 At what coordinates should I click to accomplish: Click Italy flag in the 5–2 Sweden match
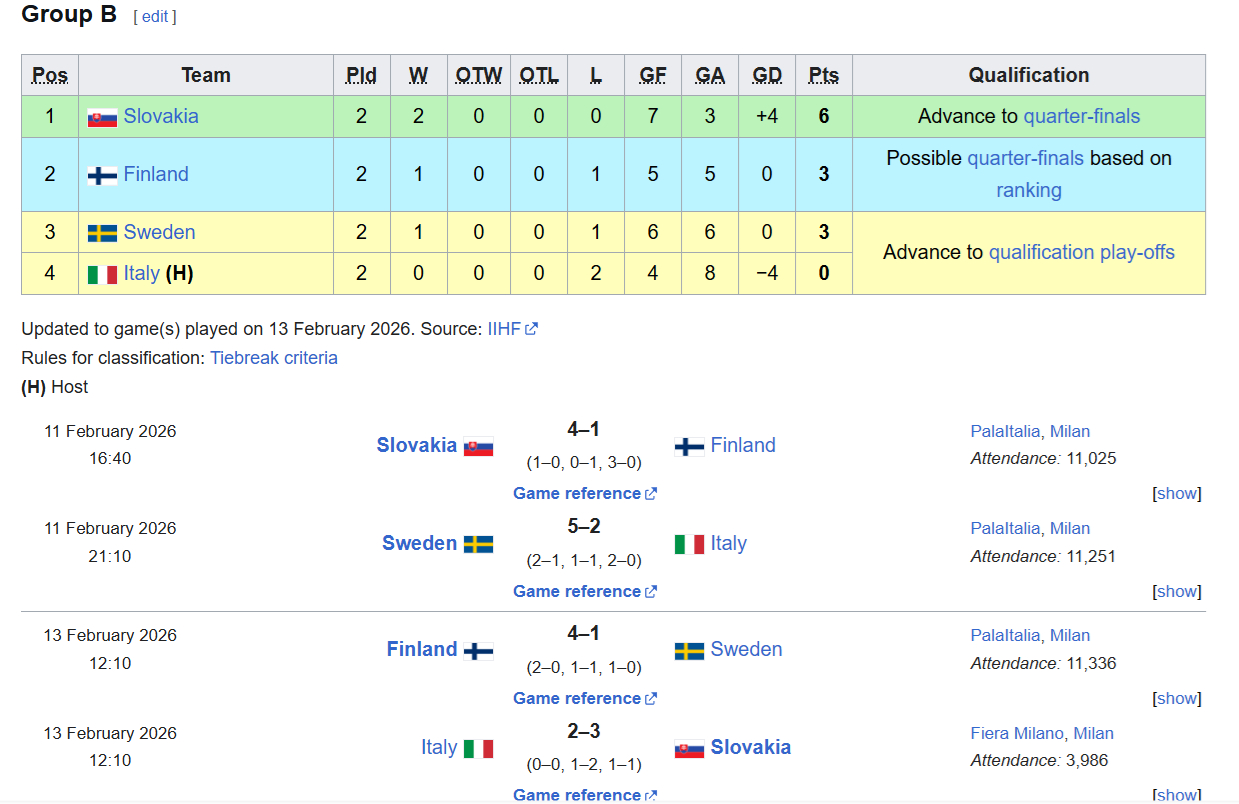click(x=689, y=544)
